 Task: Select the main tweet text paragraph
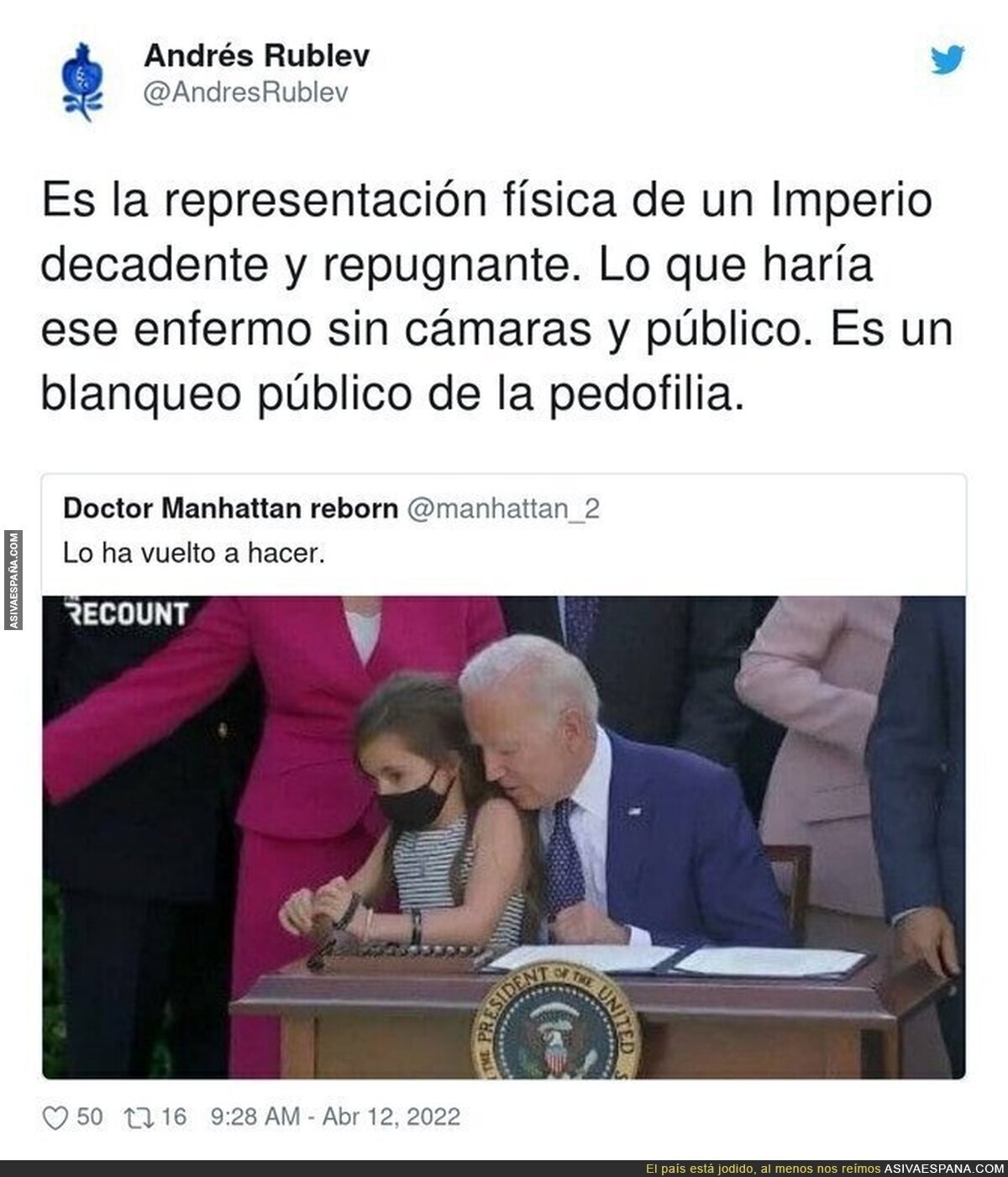pos(497,297)
